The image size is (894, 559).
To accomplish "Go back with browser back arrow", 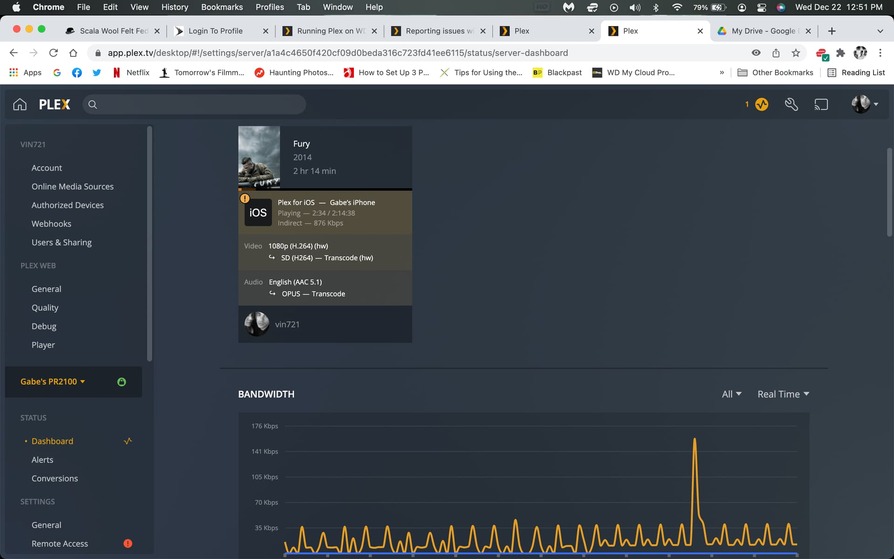I will (x=14, y=52).
